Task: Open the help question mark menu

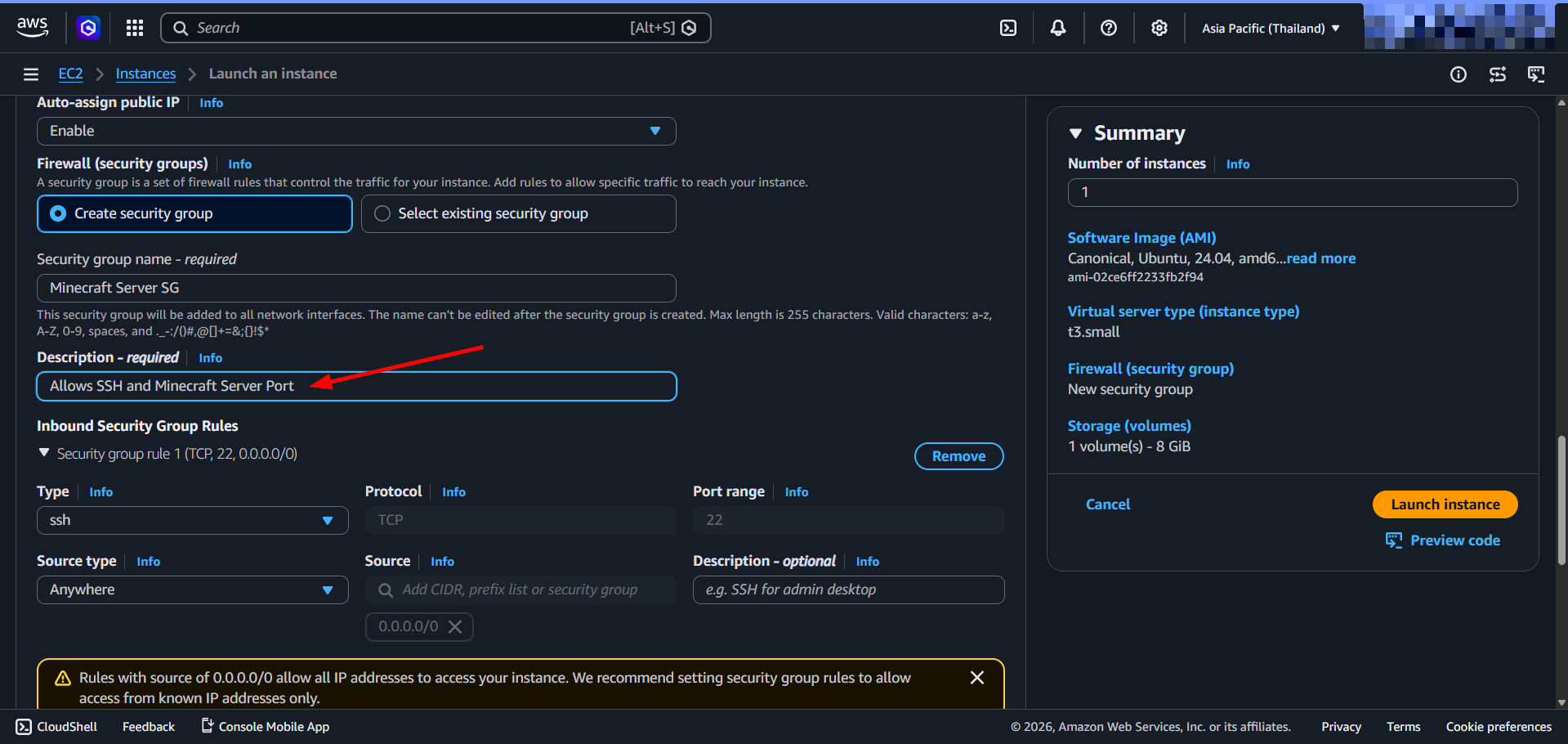Action: (1109, 28)
